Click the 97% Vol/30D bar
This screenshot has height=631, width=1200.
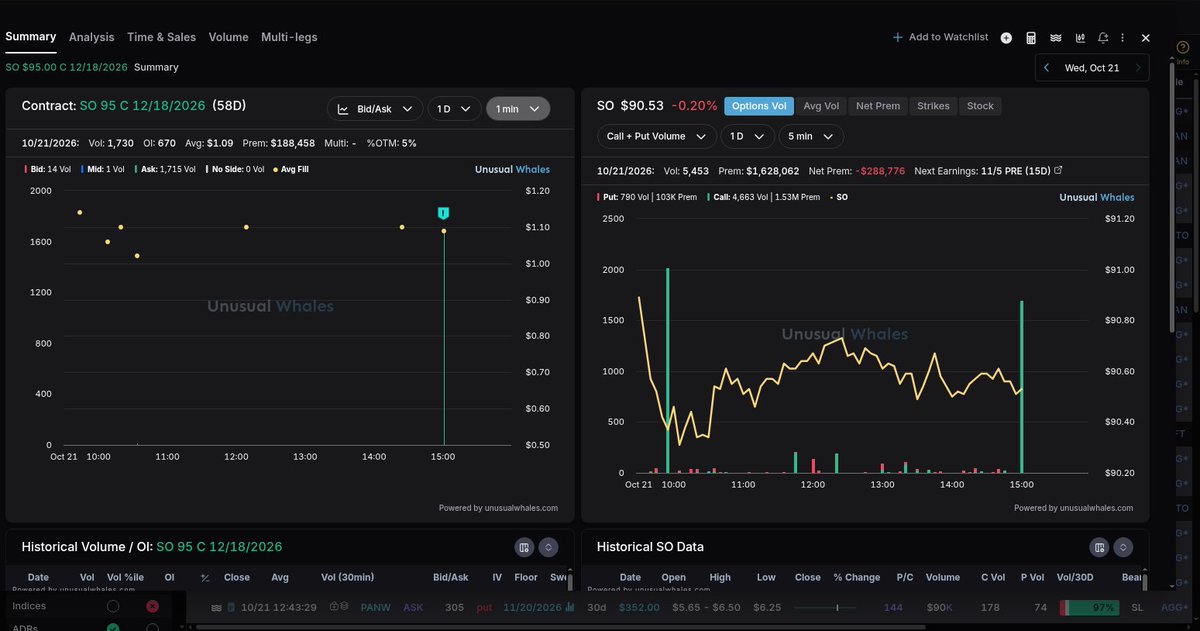tap(1088, 608)
